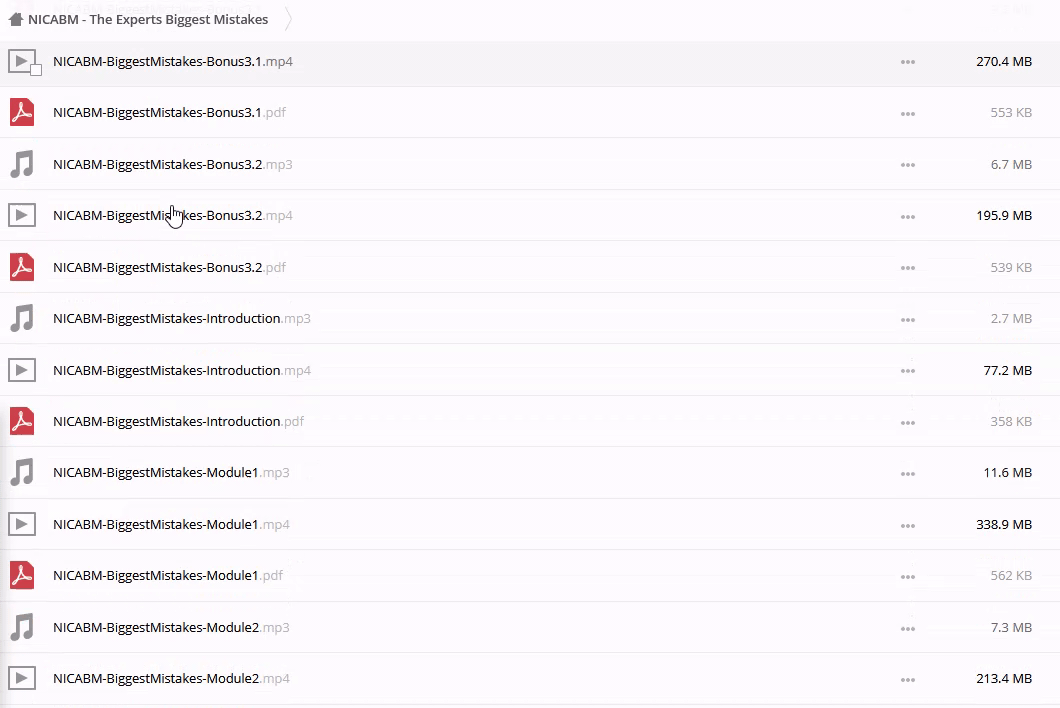This screenshot has height=708, width=1060.
Task: Show the ellipsis menu for Bonus3.2.pdf
Action: (x=907, y=268)
